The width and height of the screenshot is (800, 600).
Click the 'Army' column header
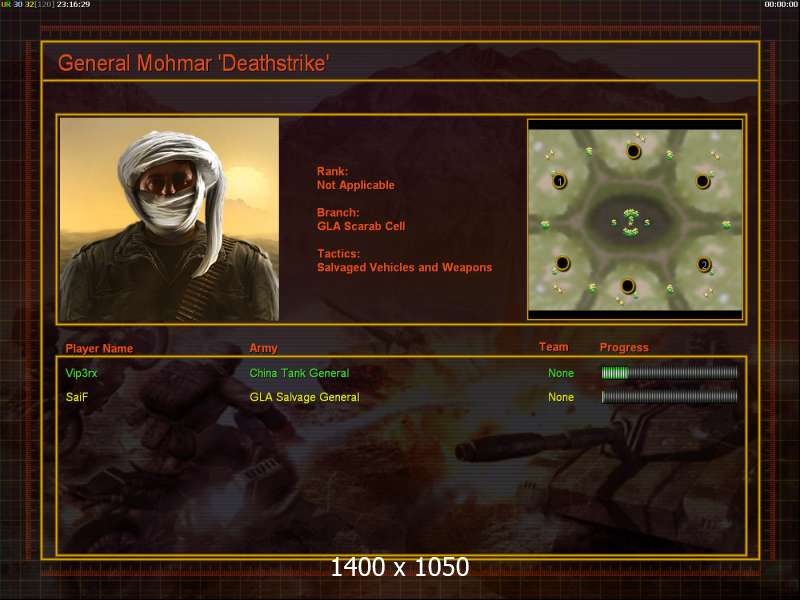(x=263, y=348)
